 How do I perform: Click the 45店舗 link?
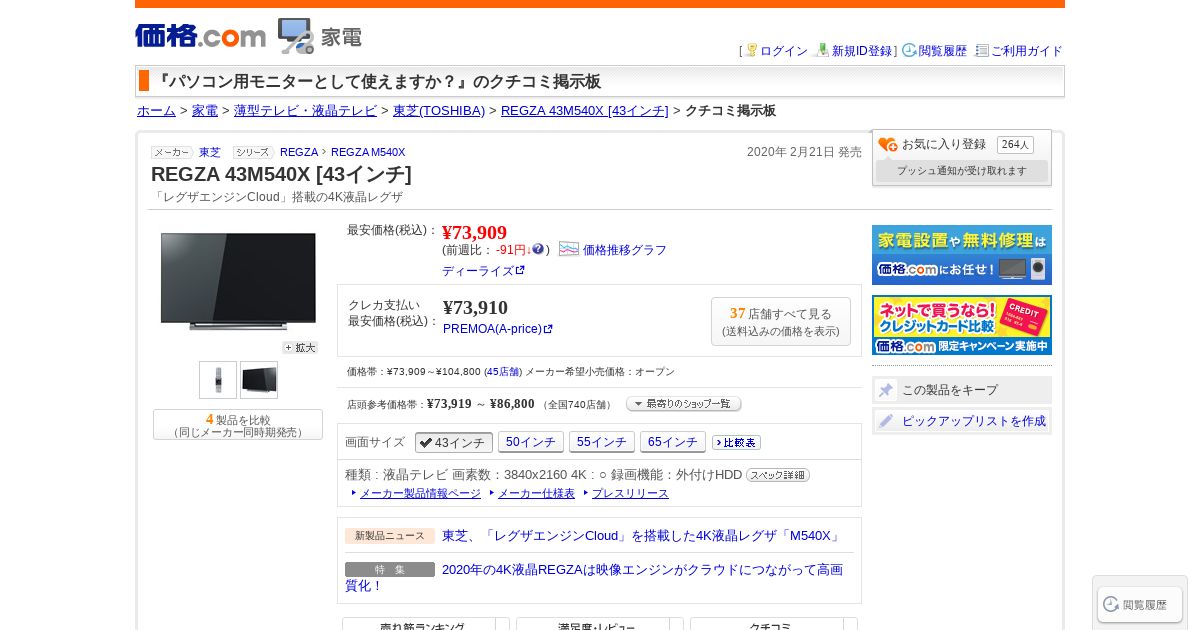pos(503,372)
